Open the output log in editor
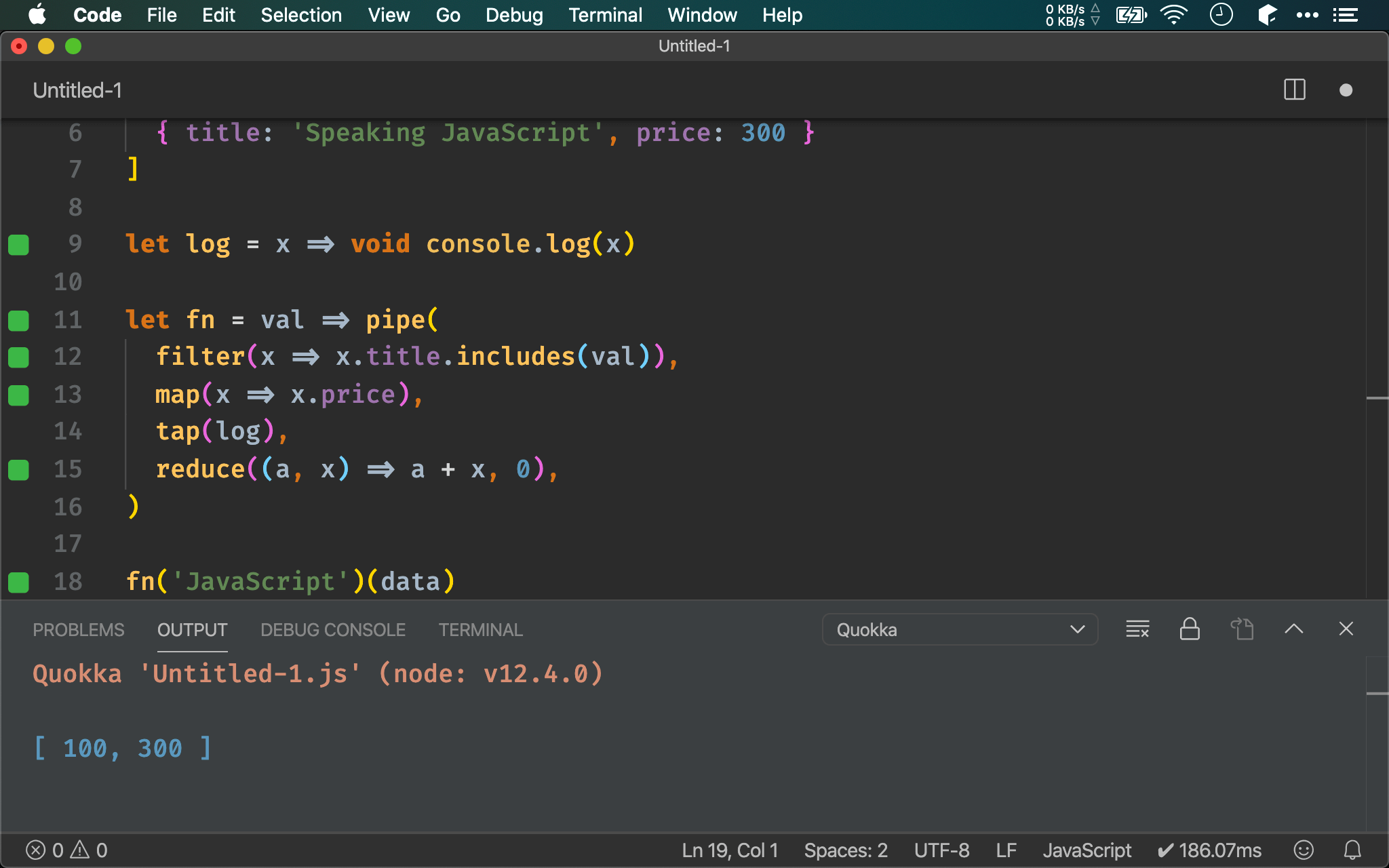Image resolution: width=1389 pixels, height=868 pixels. pyautogui.click(x=1242, y=629)
